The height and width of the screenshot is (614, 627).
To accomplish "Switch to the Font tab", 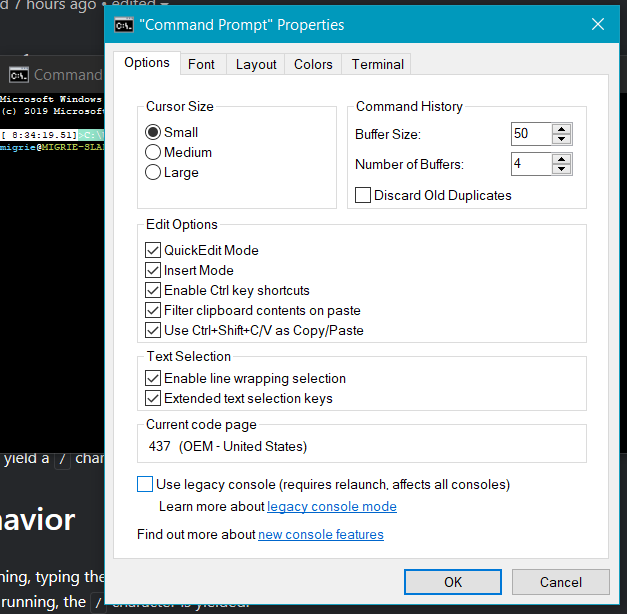I will click(202, 64).
